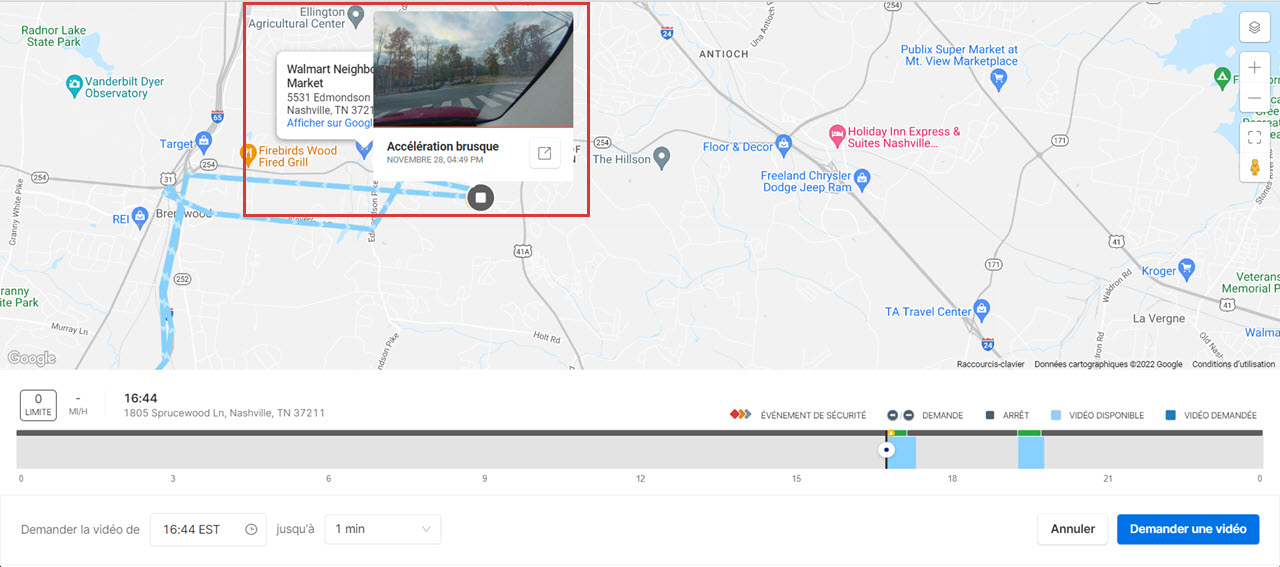Viewport: 1280px width, 567px height.
Task: Click The Hillson location pin
Action: [x=662, y=158]
